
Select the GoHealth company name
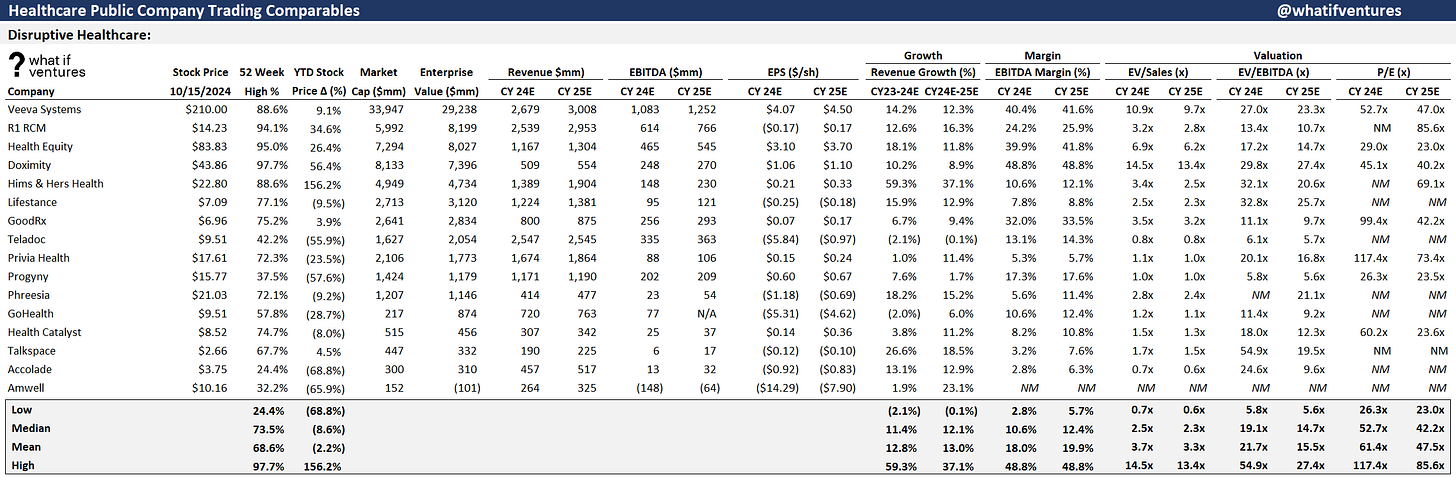[32, 314]
